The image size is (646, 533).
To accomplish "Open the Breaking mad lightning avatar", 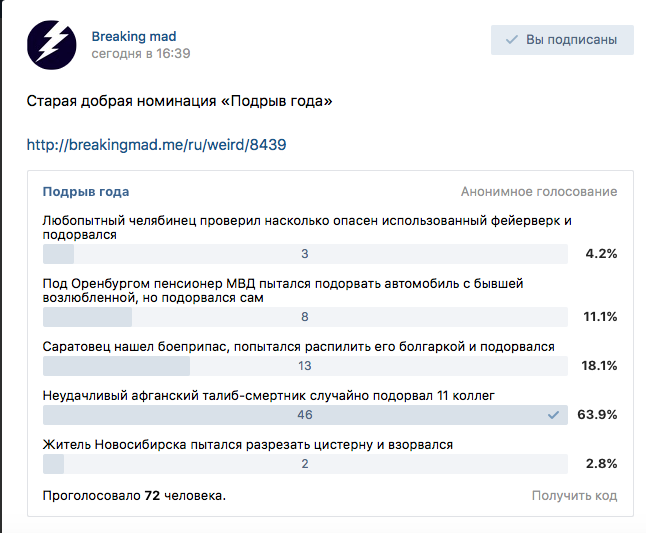I will coord(51,45).
